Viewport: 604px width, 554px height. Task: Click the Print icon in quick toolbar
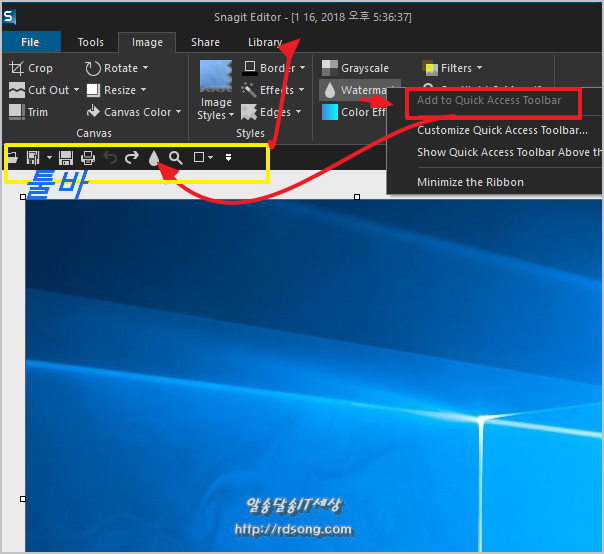point(88,158)
